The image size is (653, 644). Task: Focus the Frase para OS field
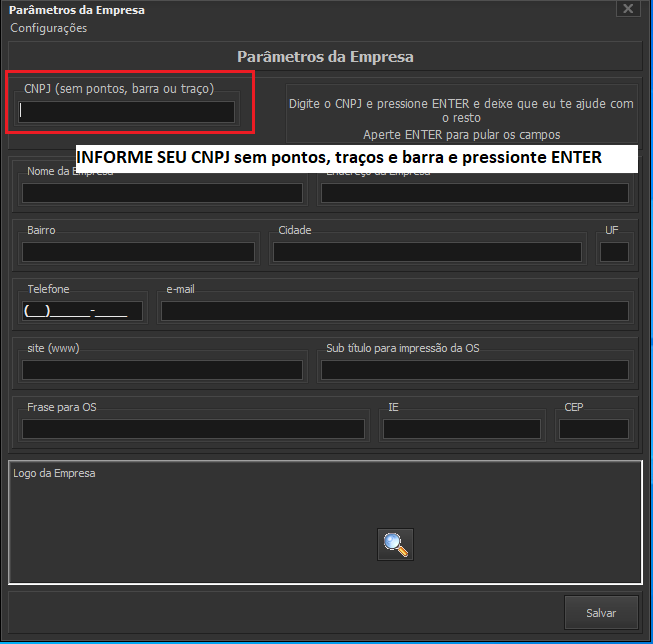pos(194,429)
